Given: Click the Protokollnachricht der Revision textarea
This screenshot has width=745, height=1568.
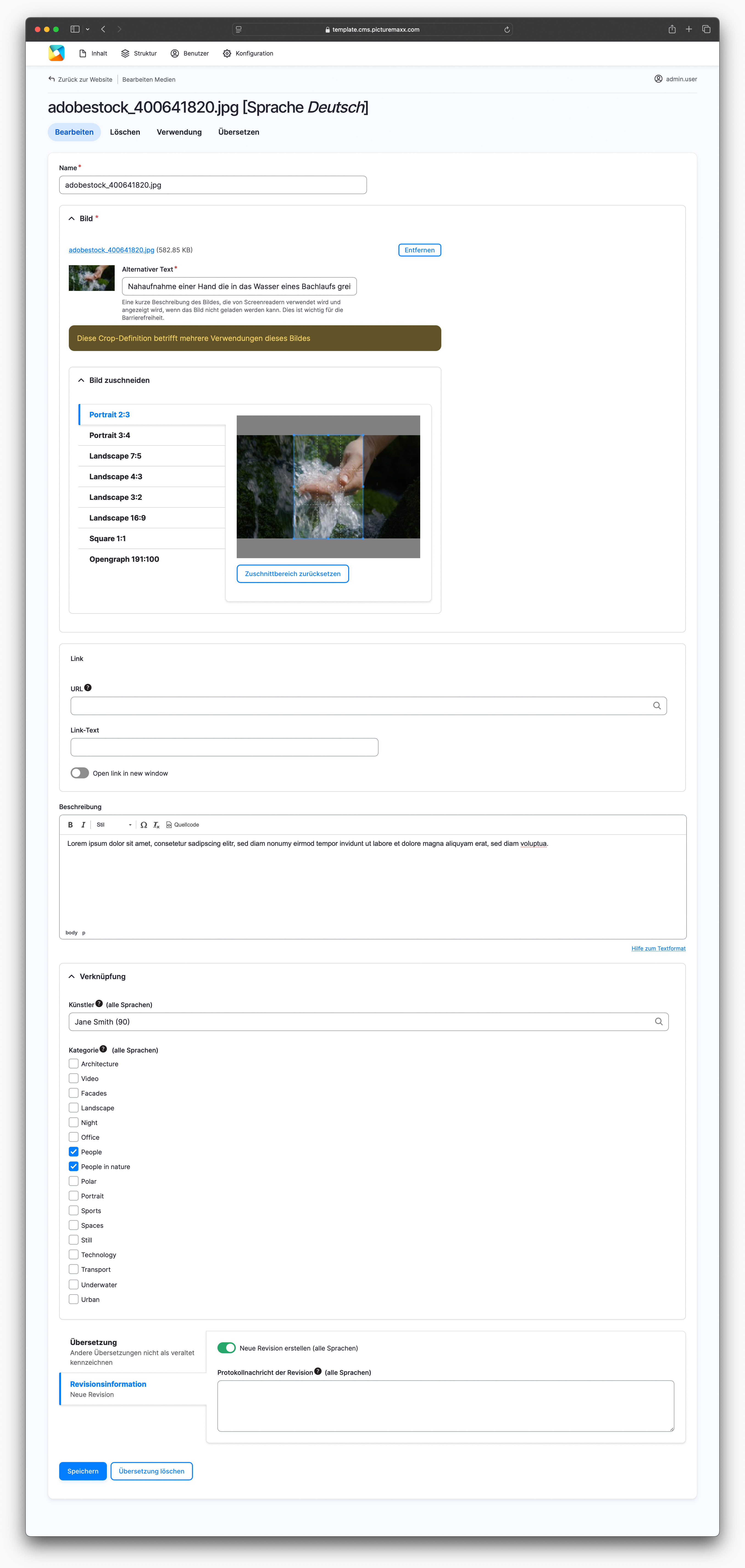Looking at the screenshot, I should tap(445, 1406).
